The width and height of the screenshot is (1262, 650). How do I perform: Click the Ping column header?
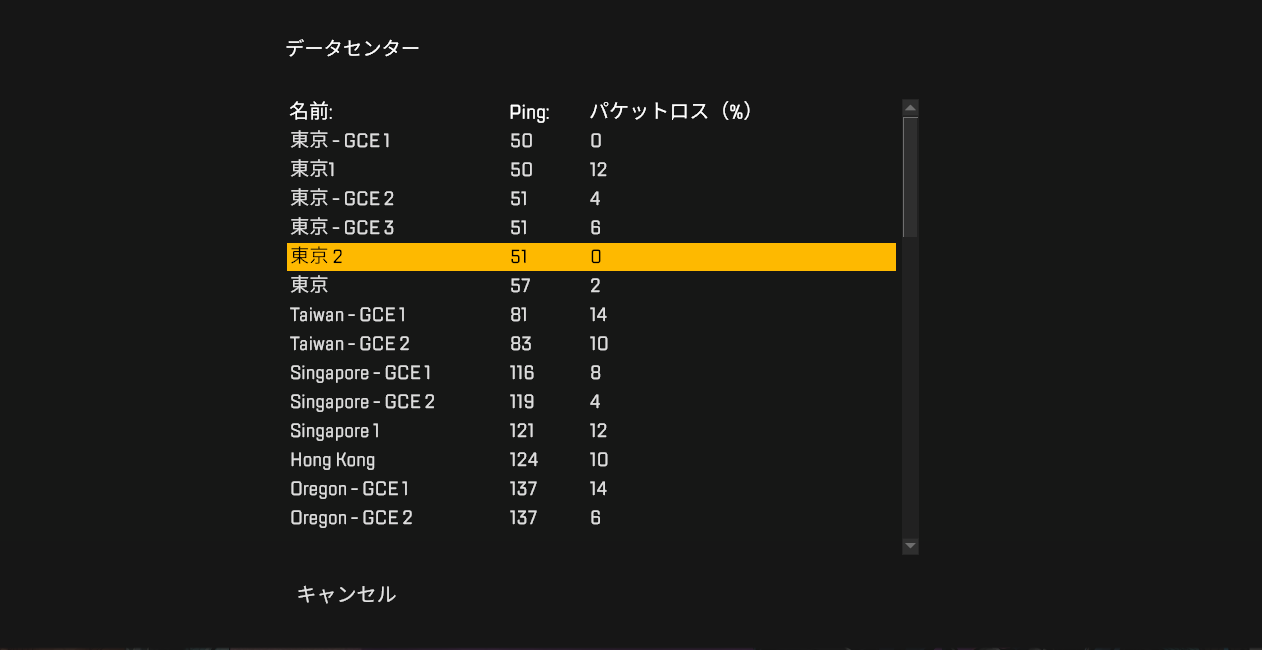coord(528,112)
